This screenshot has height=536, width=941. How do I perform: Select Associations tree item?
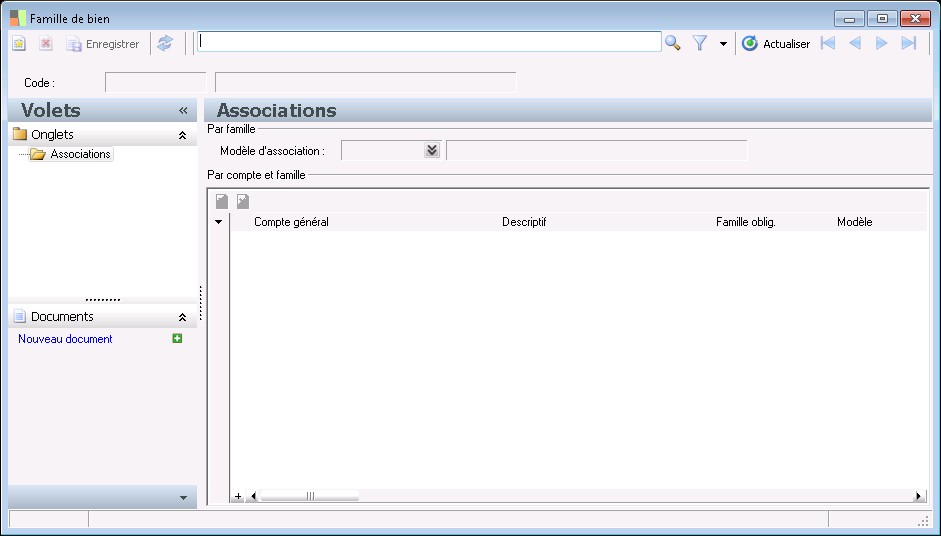[80, 154]
